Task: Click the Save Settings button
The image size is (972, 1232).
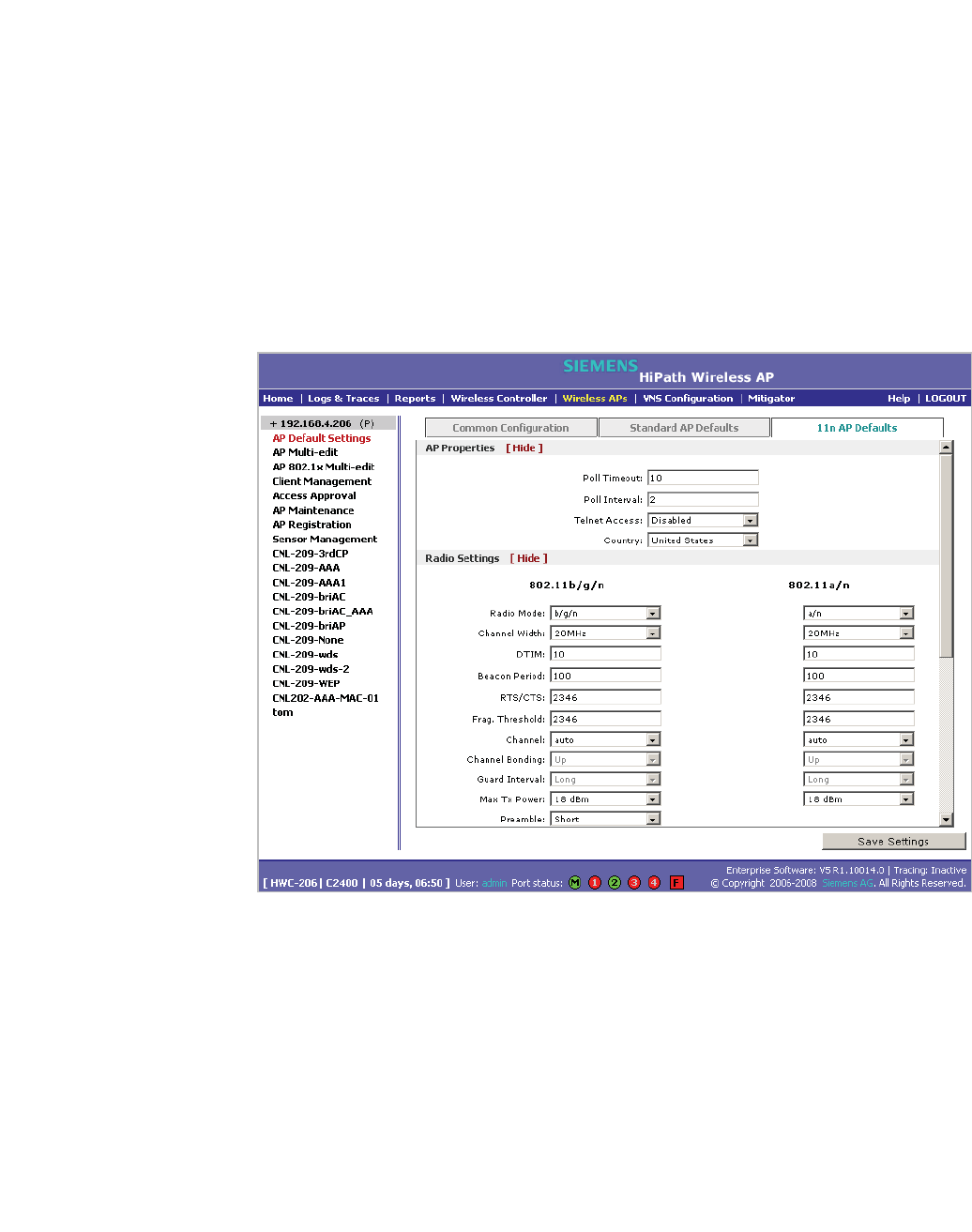Action: (893, 842)
